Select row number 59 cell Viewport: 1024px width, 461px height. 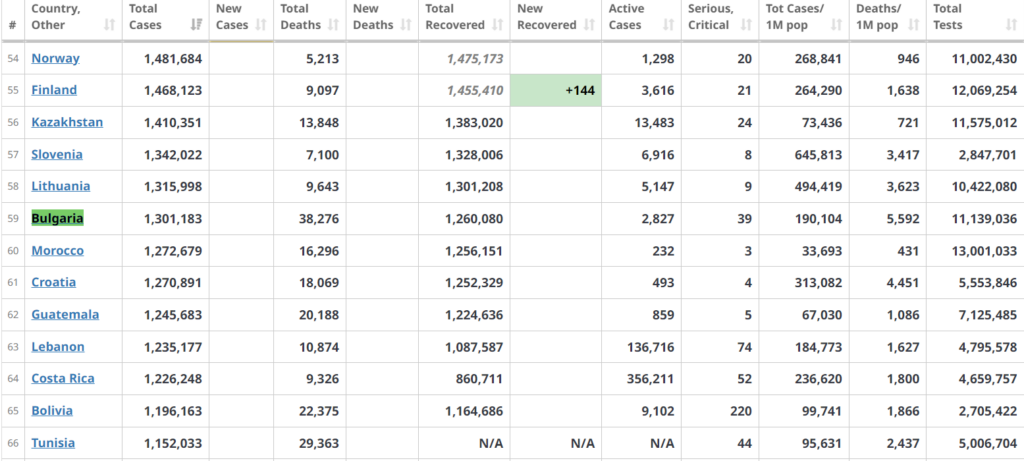point(13,219)
